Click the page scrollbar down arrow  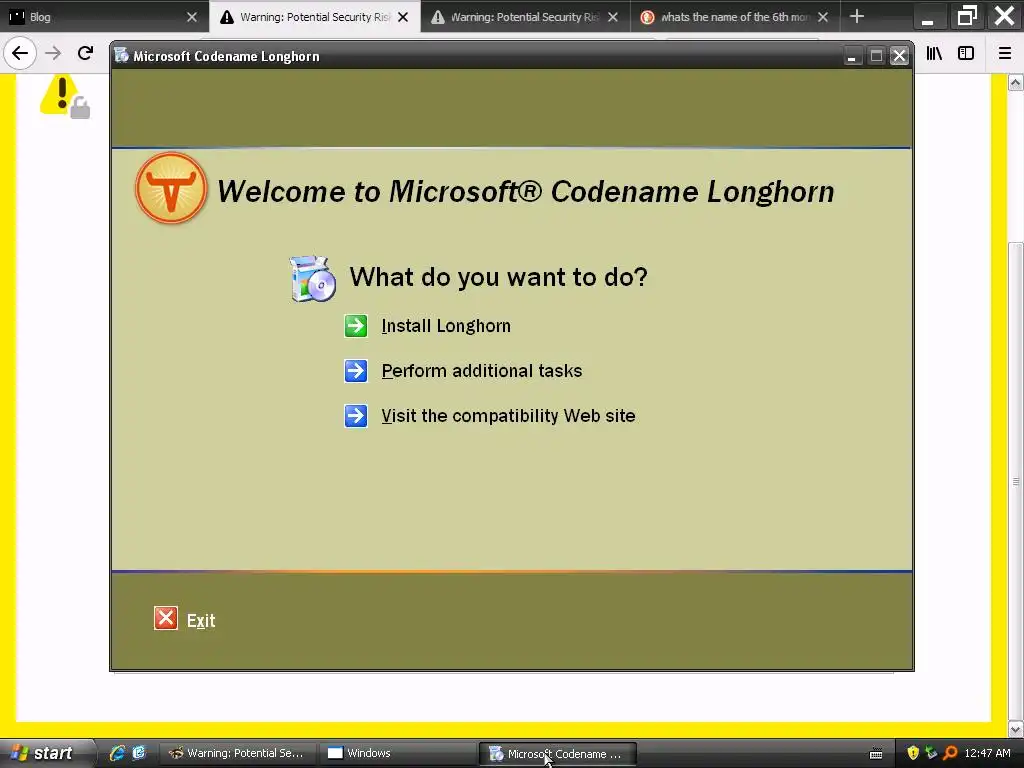pos(1016,729)
